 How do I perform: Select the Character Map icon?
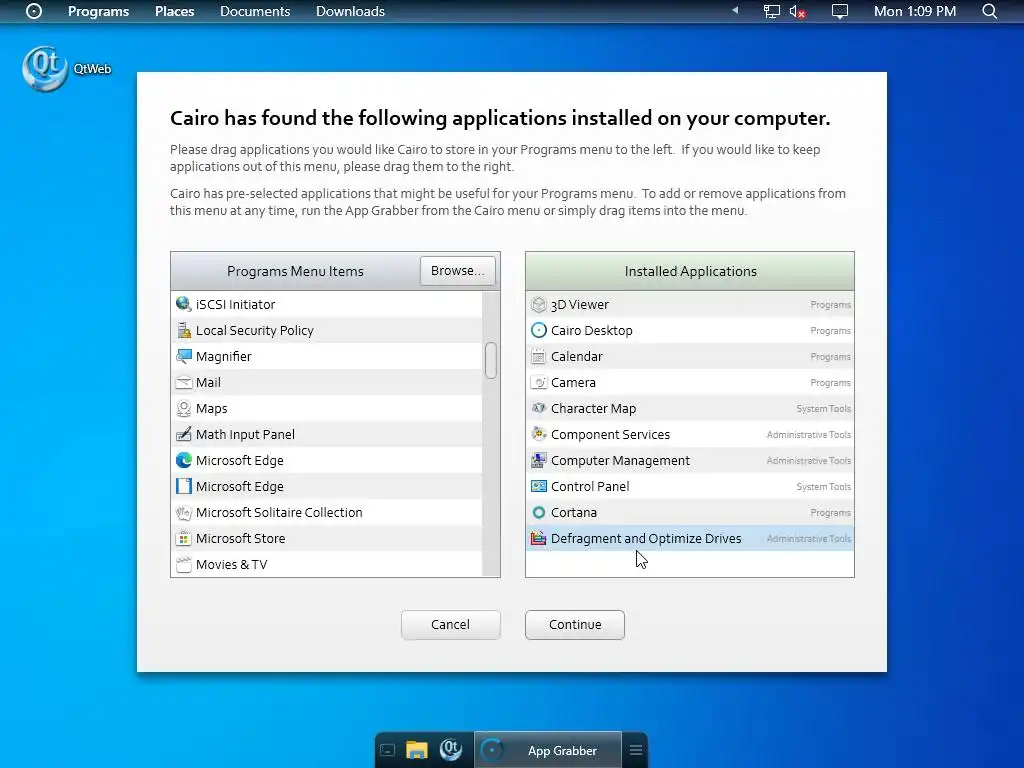click(x=538, y=408)
